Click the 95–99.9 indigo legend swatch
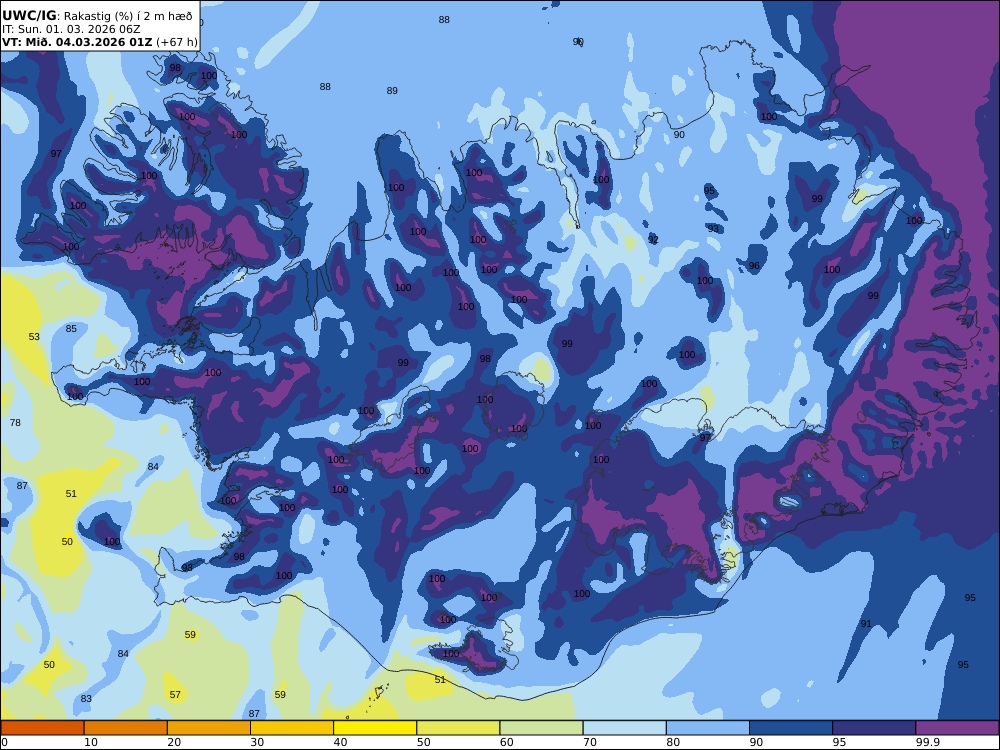 pyautogui.click(x=874, y=728)
